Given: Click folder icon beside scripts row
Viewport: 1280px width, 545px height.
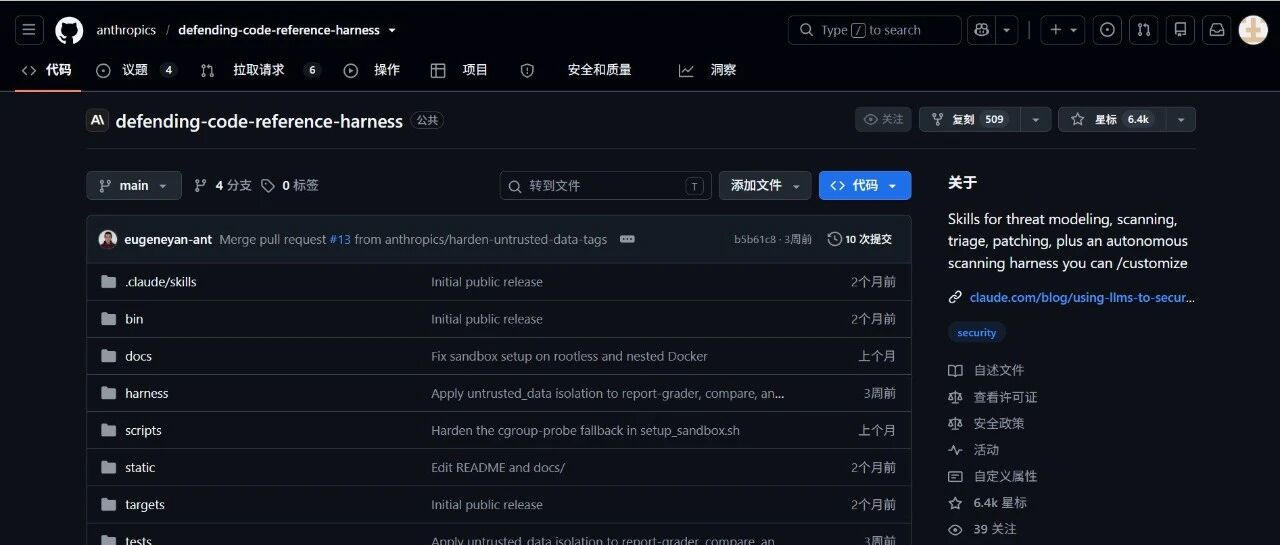Looking at the screenshot, I should tap(108, 430).
